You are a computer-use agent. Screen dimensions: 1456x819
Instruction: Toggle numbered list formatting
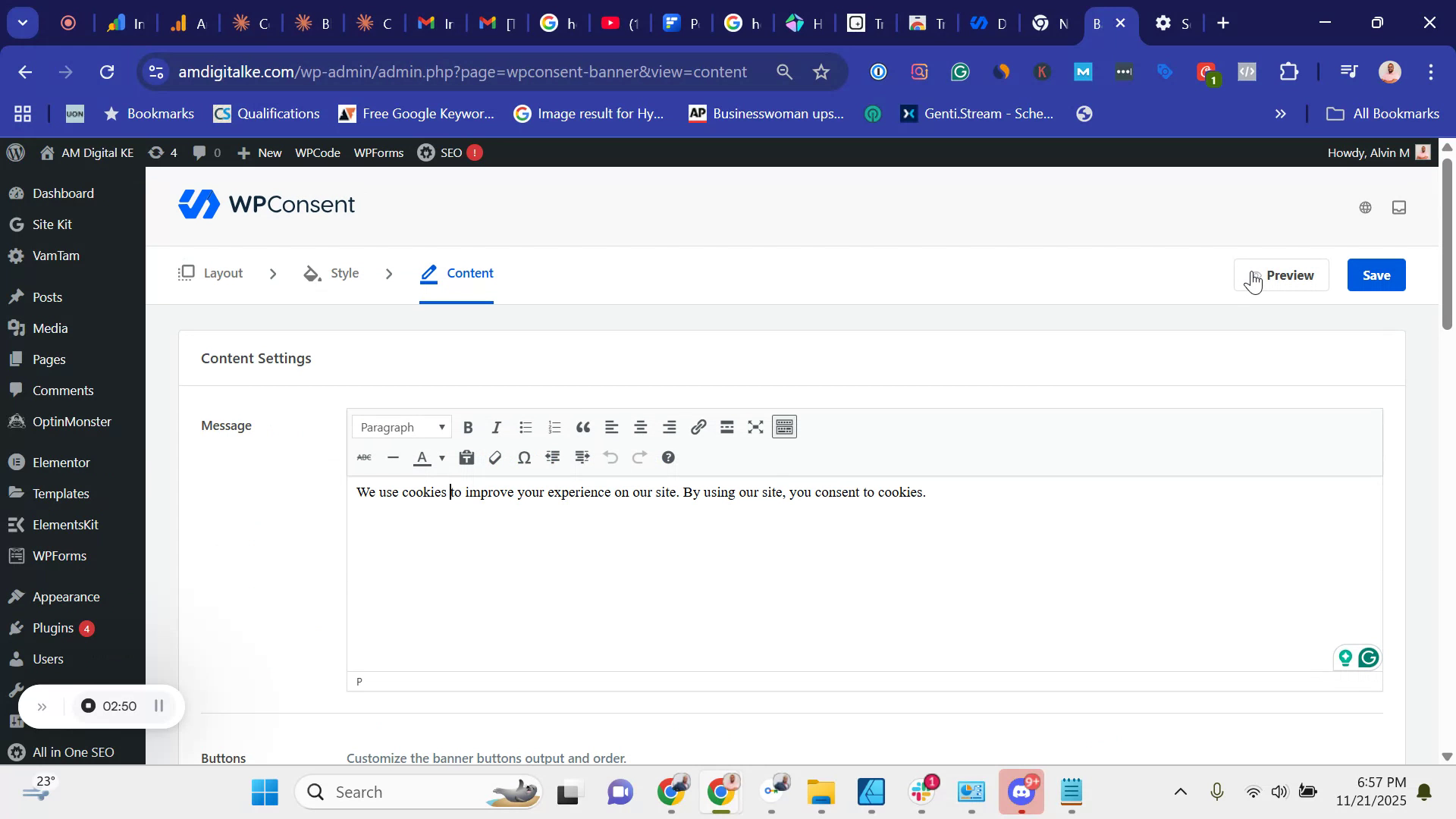click(x=554, y=427)
